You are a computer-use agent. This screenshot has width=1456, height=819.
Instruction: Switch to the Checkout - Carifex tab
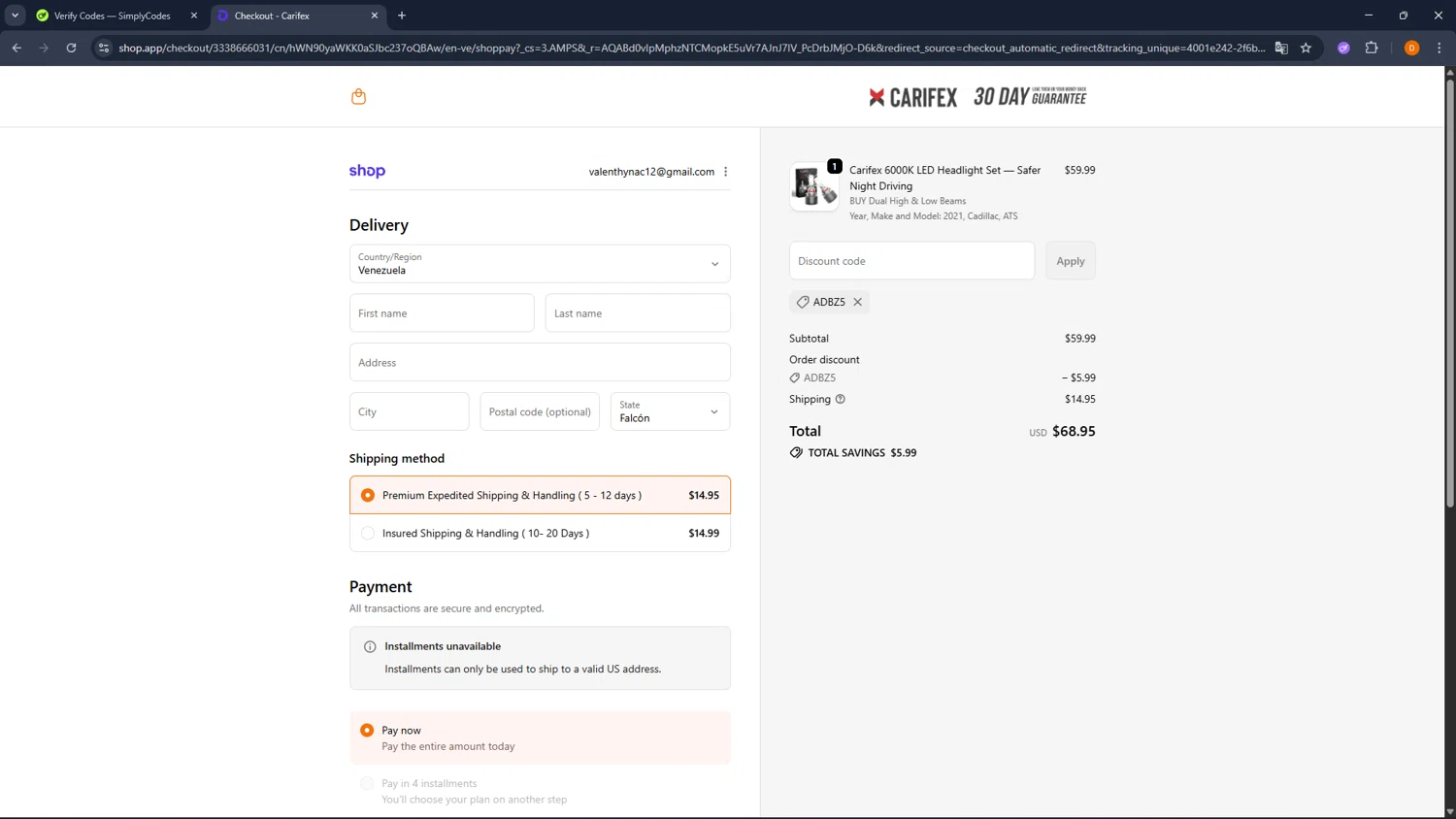click(298, 16)
